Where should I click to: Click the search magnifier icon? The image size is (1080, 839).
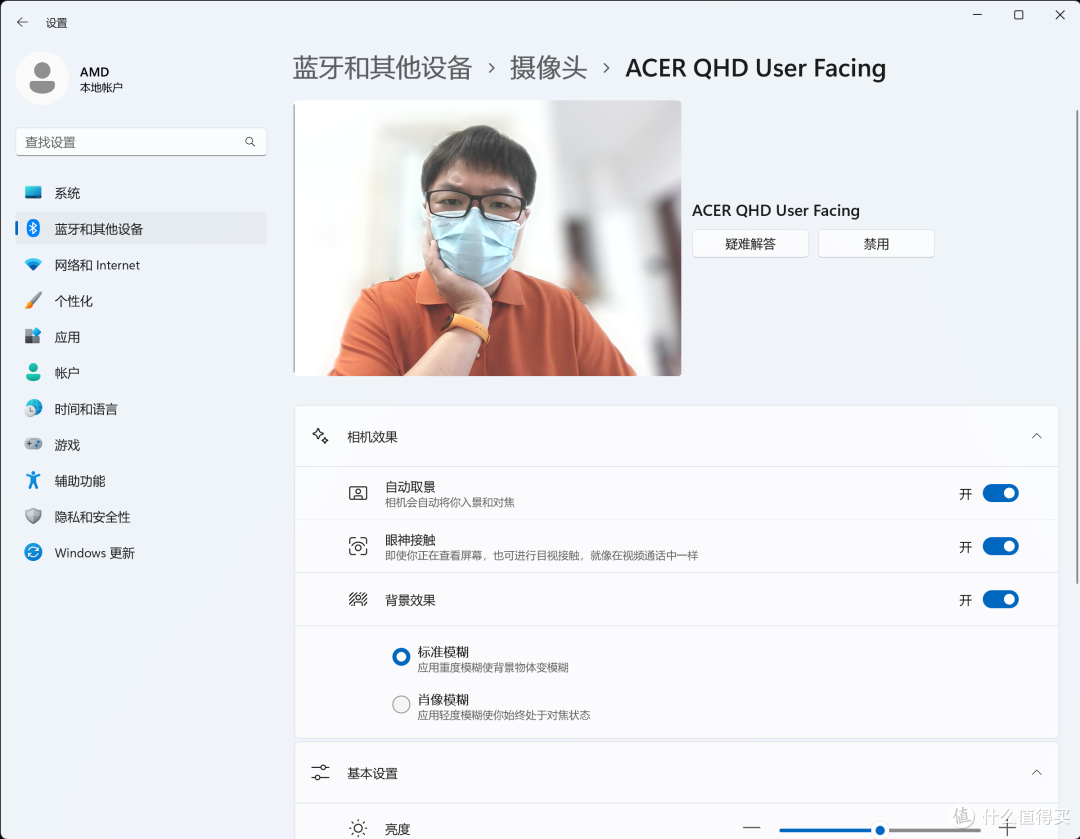point(250,141)
